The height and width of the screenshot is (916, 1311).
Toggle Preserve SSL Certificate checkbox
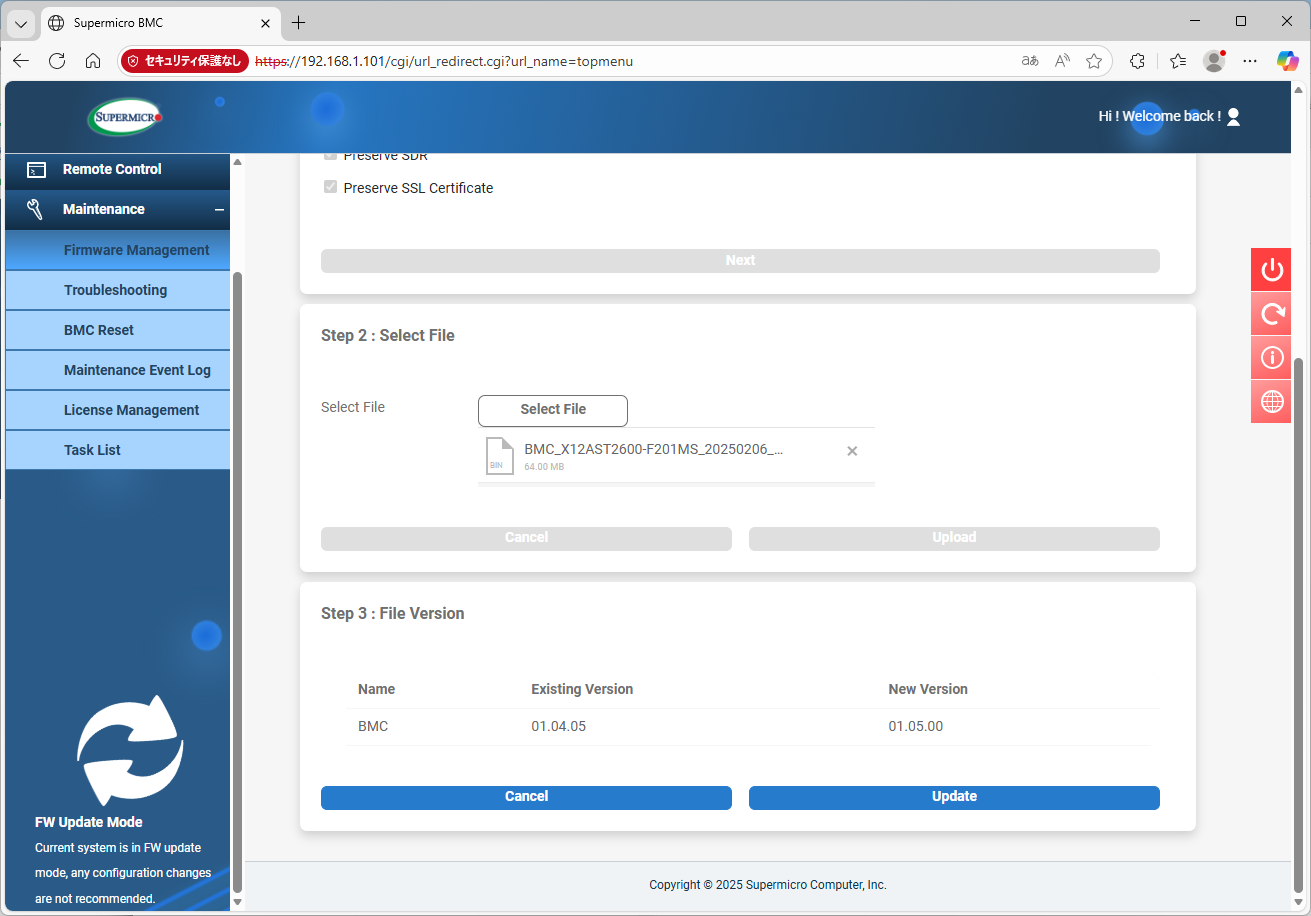click(330, 187)
